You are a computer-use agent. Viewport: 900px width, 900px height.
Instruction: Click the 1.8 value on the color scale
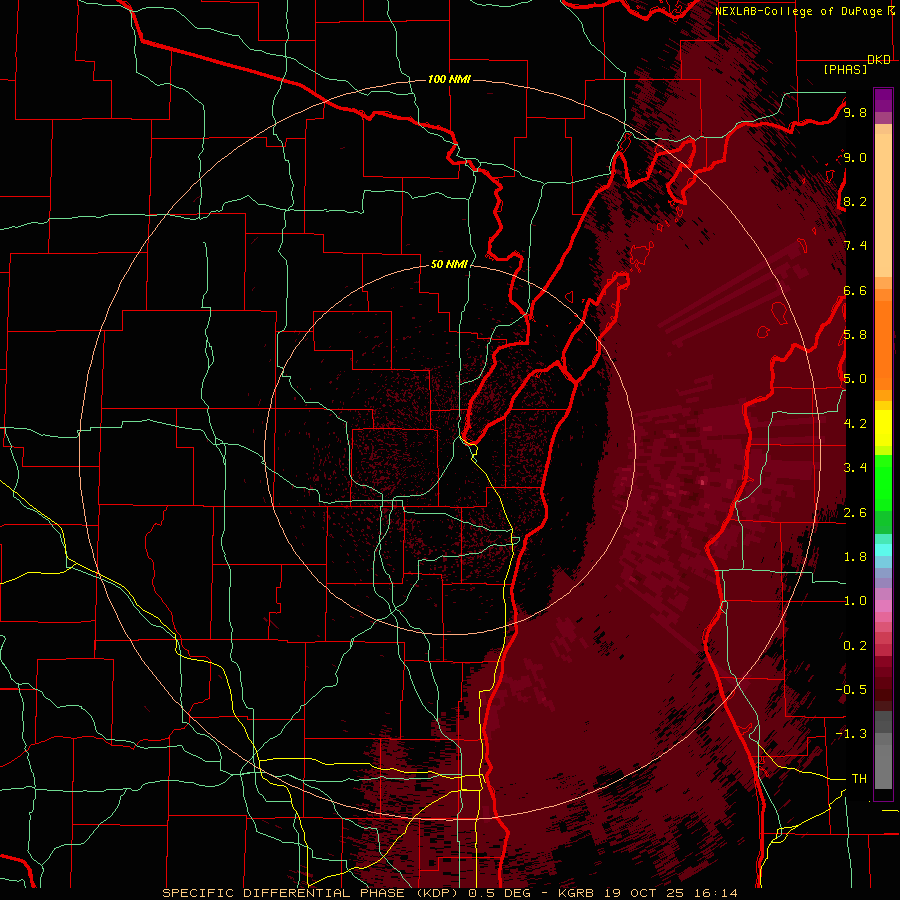tap(855, 557)
